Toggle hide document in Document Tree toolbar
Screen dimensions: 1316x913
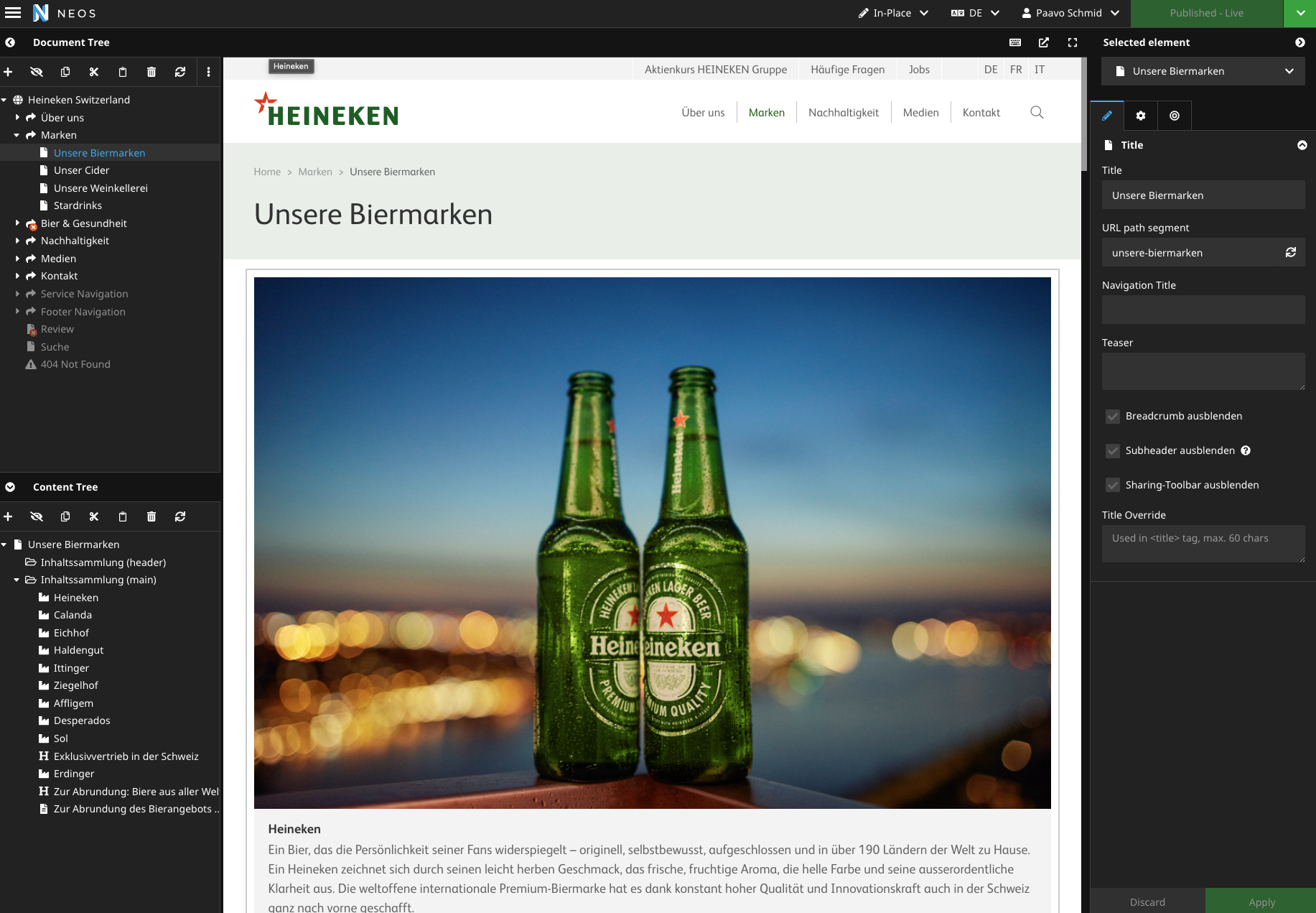[37, 72]
